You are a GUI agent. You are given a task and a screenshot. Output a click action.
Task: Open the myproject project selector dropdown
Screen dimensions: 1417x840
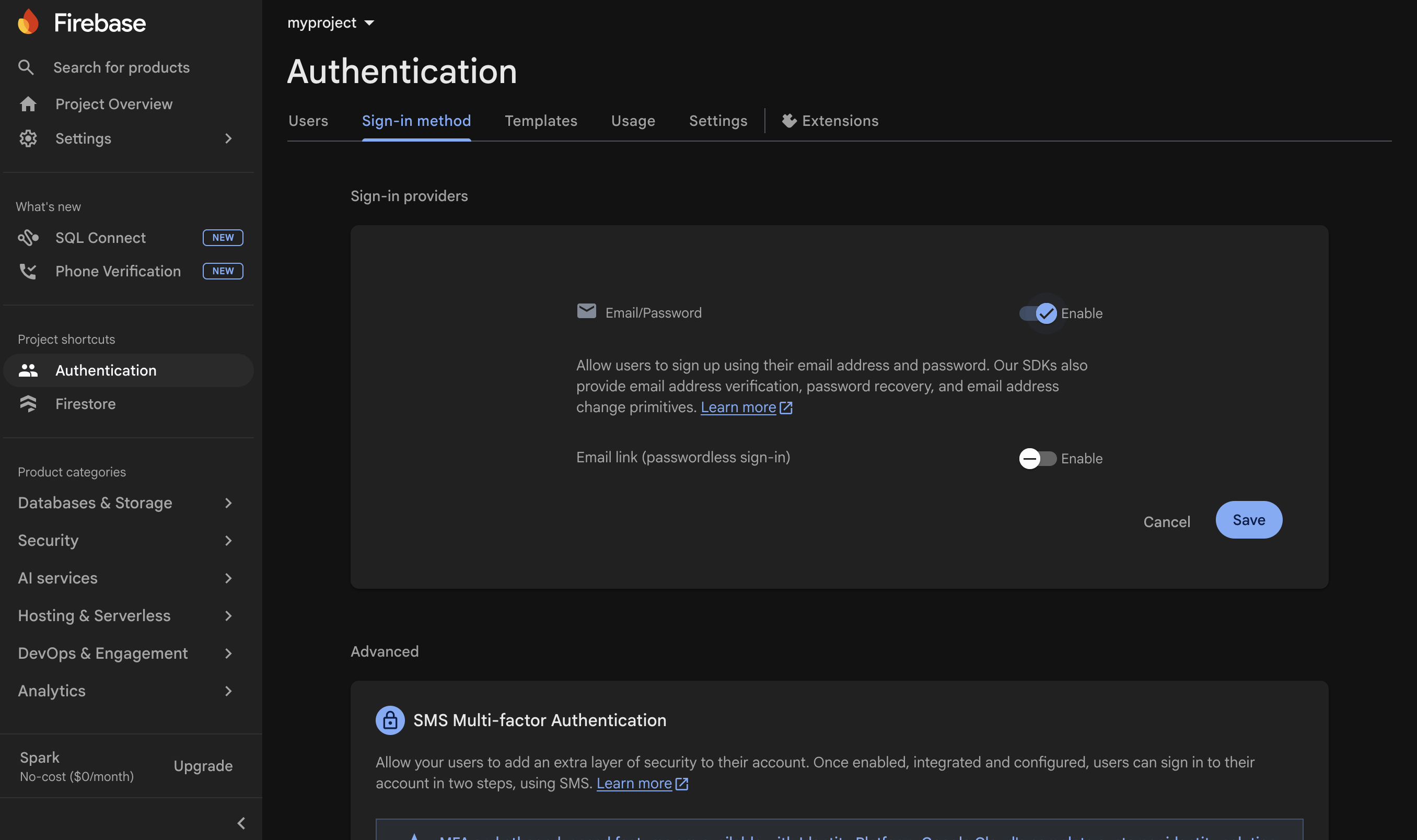[x=331, y=22]
